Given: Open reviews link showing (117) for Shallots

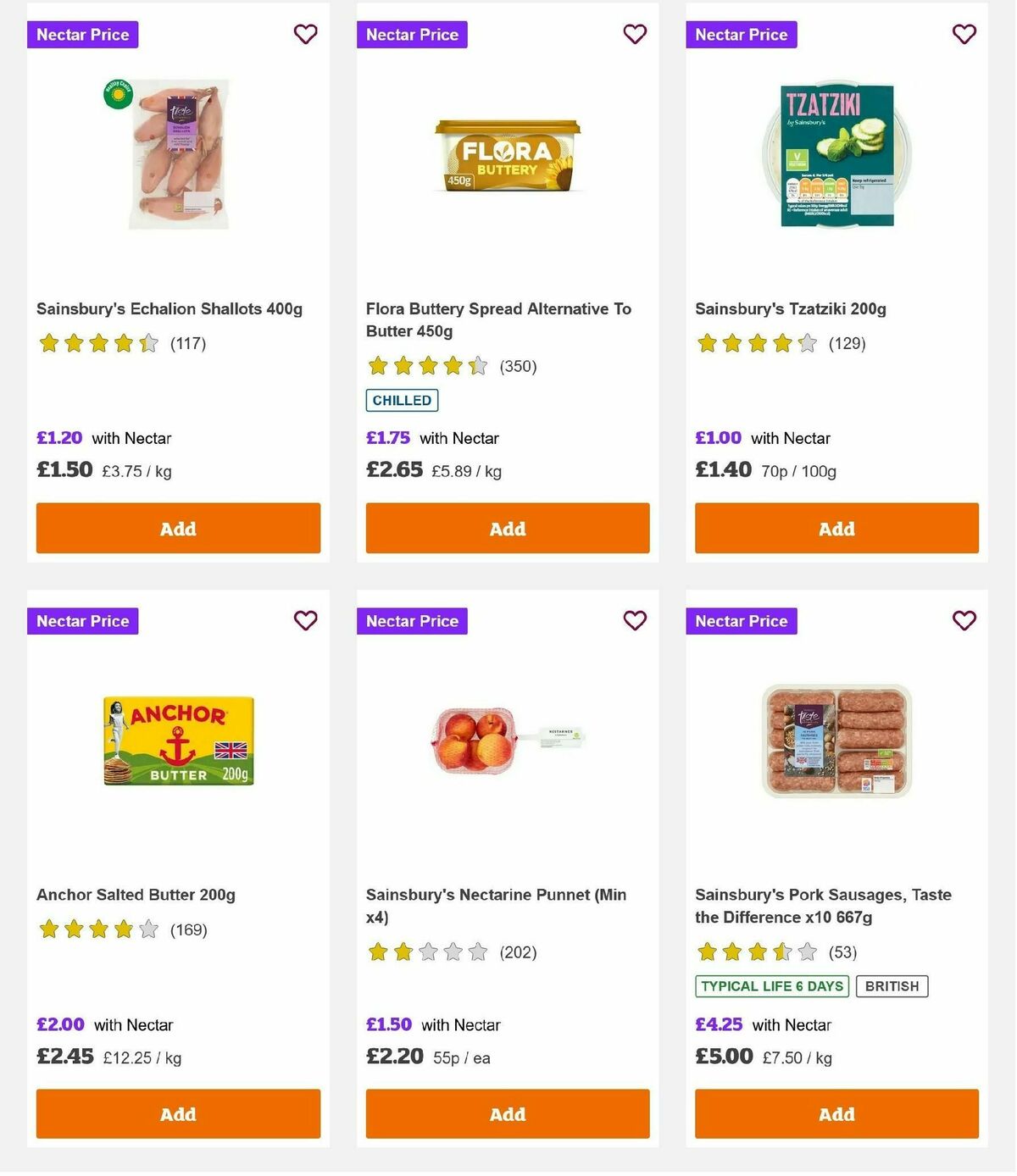Looking at the screenshot, I should [x=187, y=344].
